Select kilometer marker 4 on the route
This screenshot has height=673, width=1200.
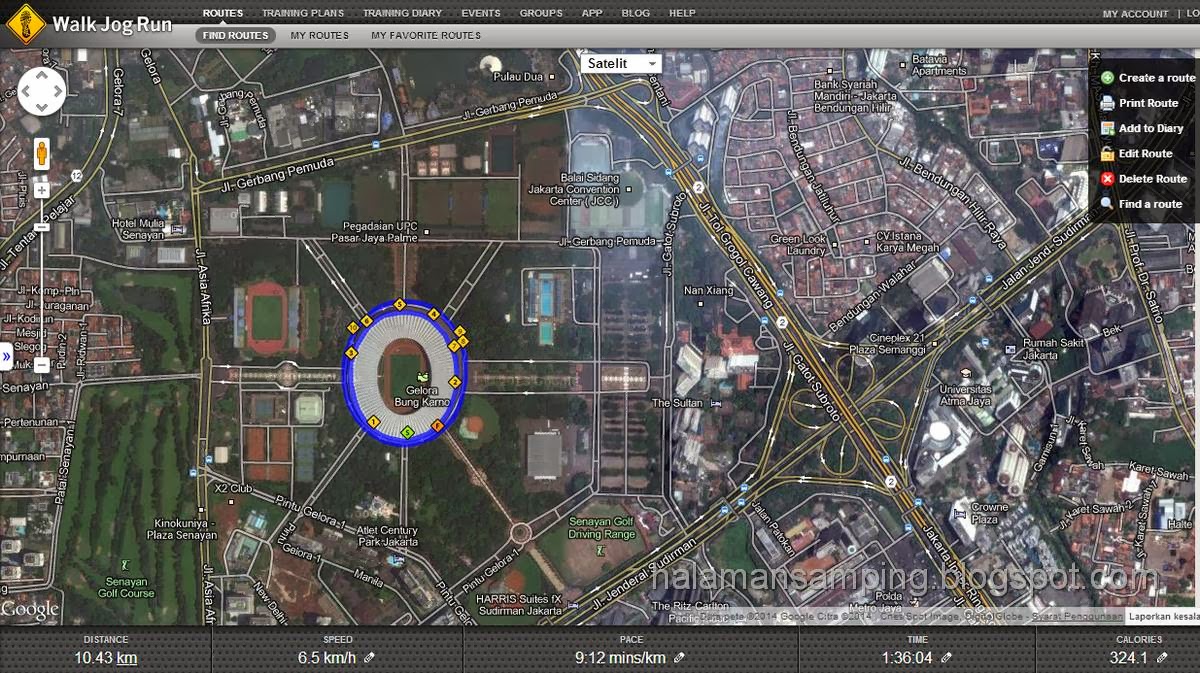(x=434, y=313)
